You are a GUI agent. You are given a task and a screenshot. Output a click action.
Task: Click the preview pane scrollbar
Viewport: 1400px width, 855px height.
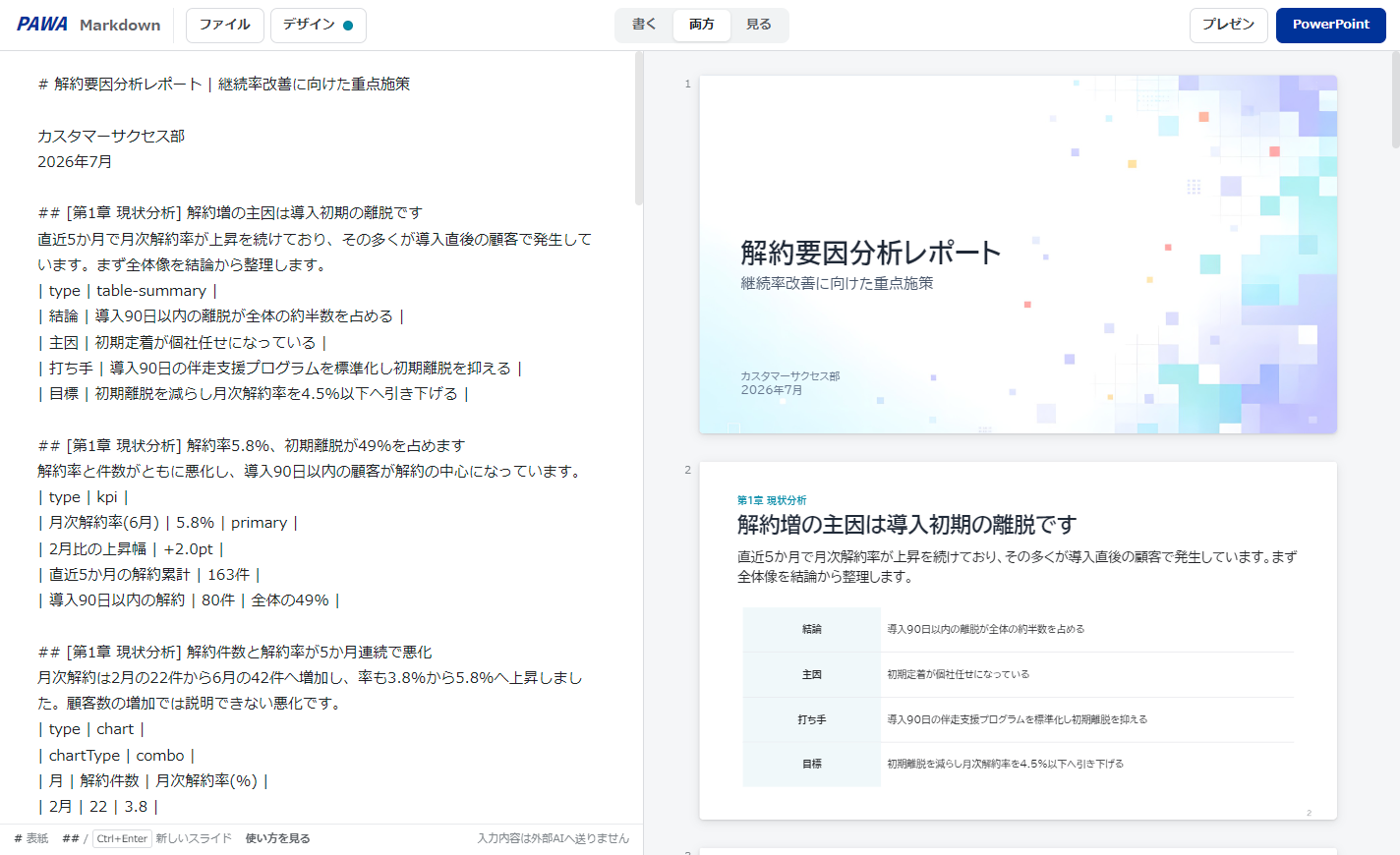(1395, 98)
